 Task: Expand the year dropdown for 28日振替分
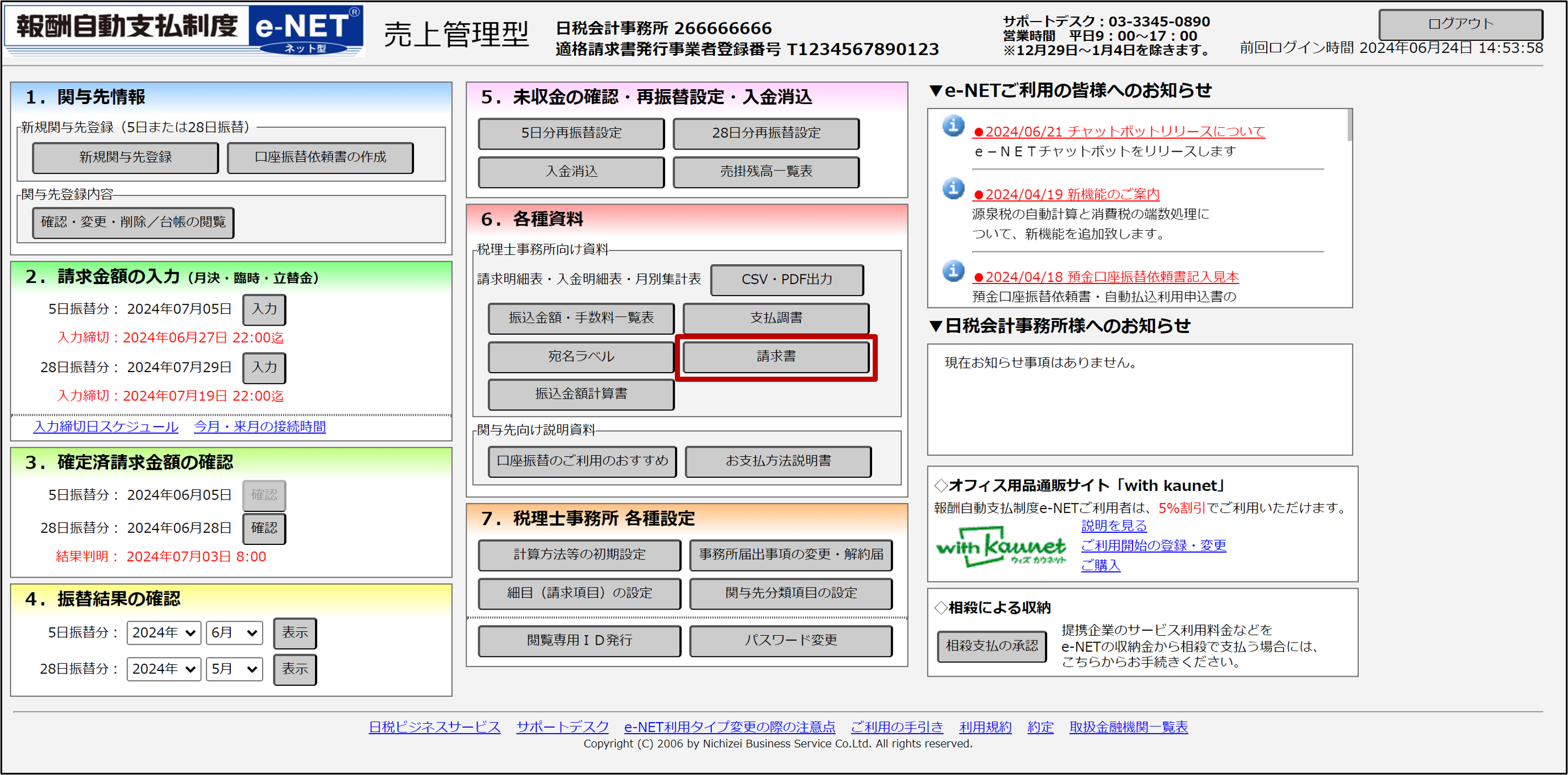163,669
